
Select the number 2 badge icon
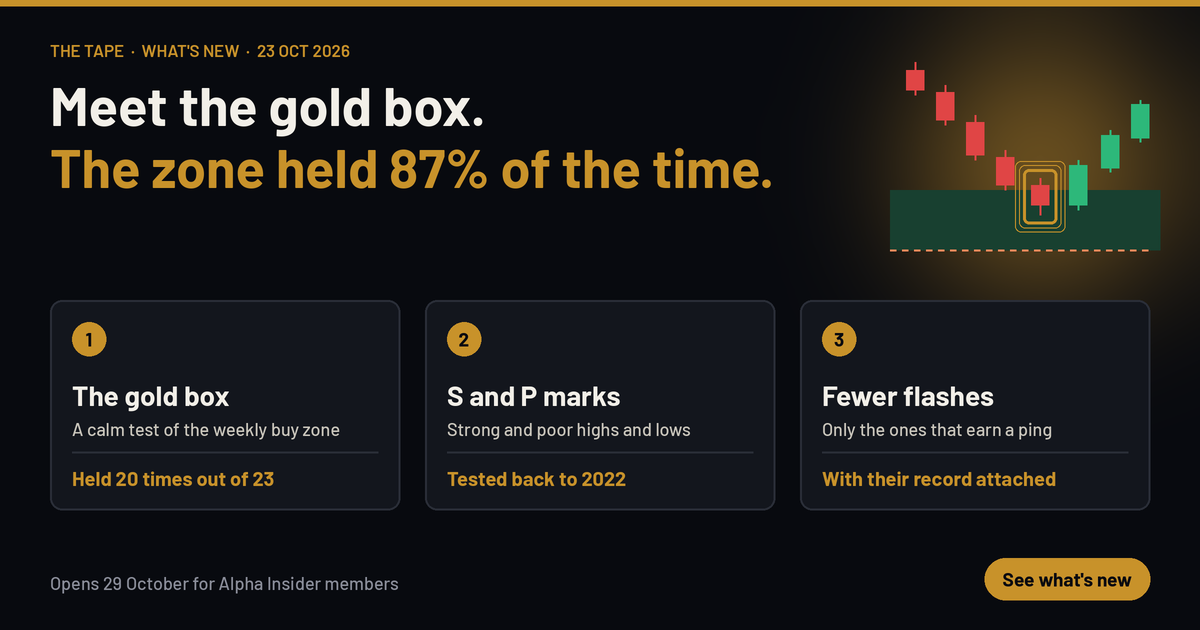tap(464, 340)
